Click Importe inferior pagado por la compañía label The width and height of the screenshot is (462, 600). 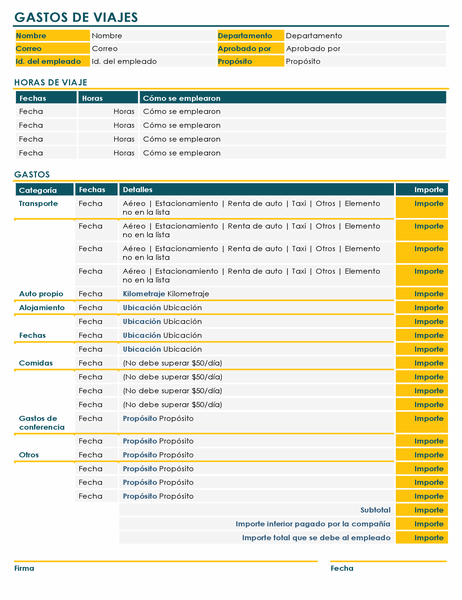pos(313,523)
